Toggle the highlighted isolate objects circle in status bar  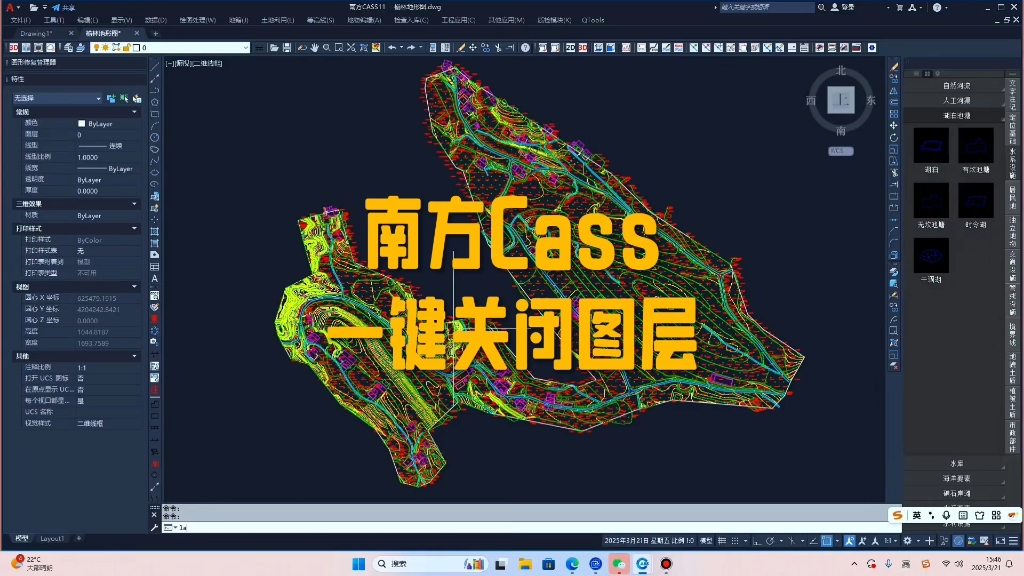(x=958, y=541)
